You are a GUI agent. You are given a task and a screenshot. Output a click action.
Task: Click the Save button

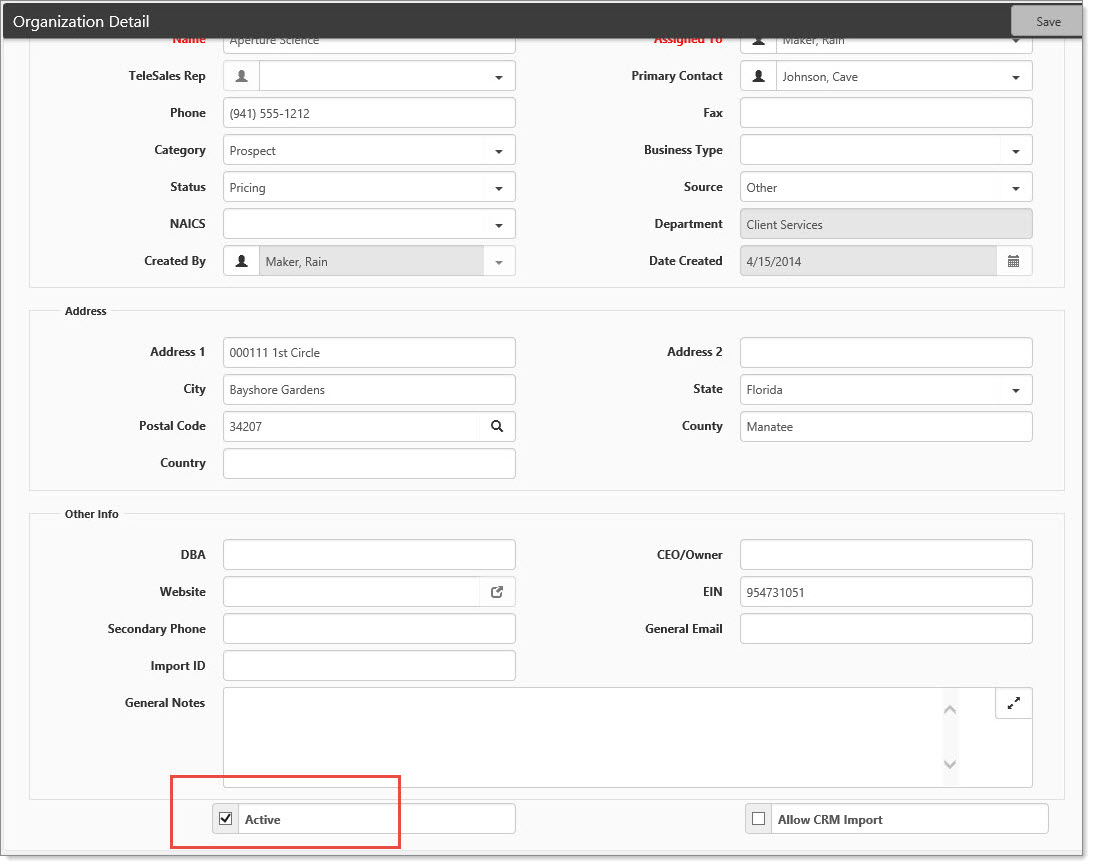[x=1048, y=22]
